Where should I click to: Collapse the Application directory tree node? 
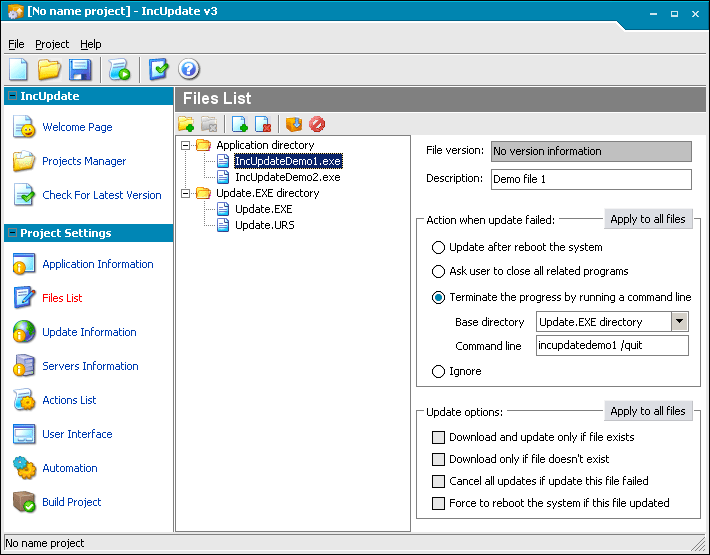(x=185, y=145)
